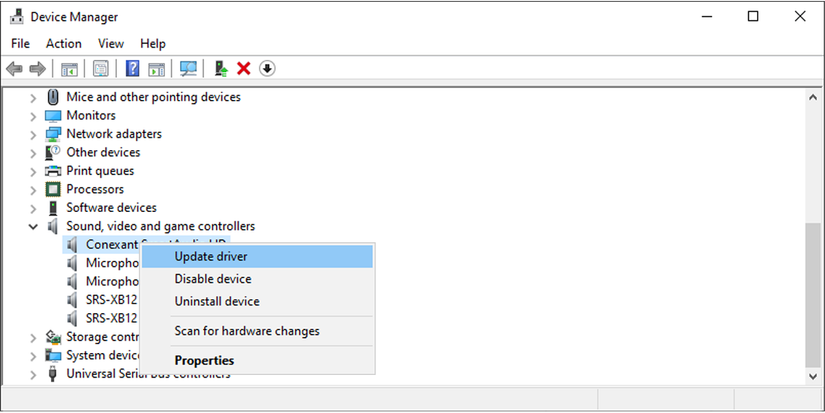
Task: Select the System devices icon
Action: 53,356
